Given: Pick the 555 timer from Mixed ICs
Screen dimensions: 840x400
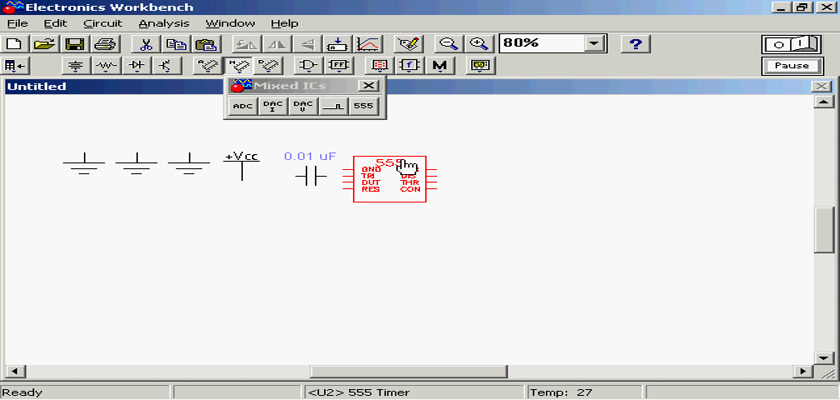Looking at the screenshot, I should click(x=364, y=107).
